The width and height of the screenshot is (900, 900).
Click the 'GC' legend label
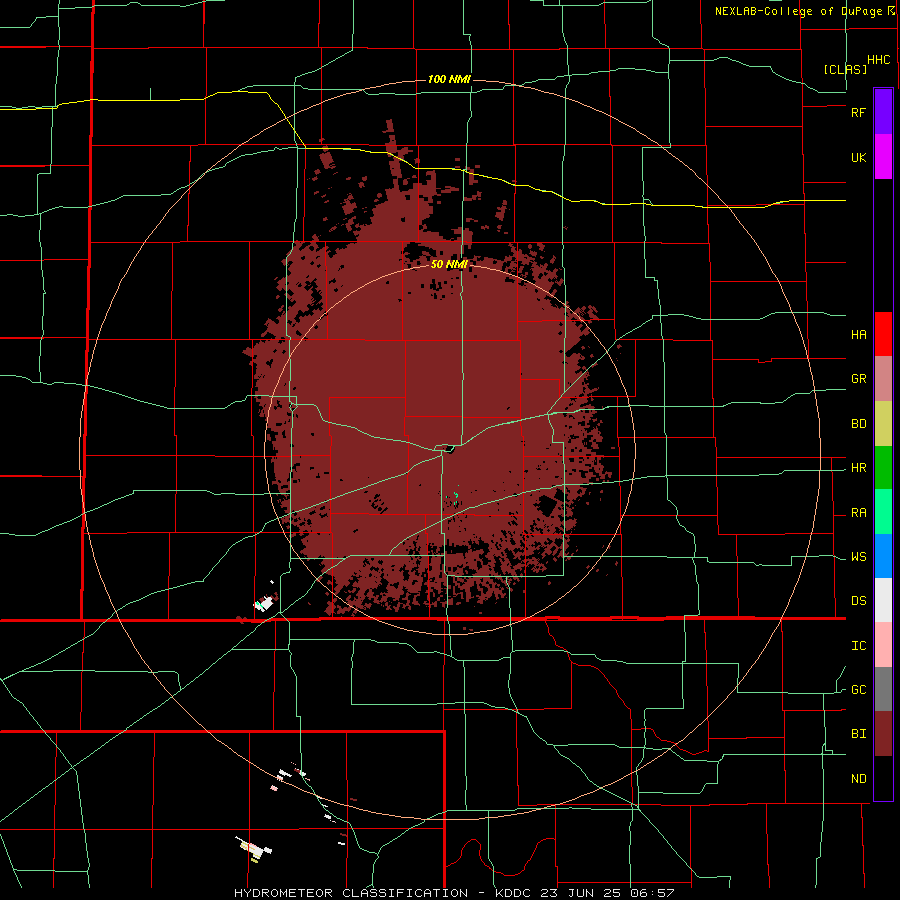pyautogui.click(x=858, y=690)
